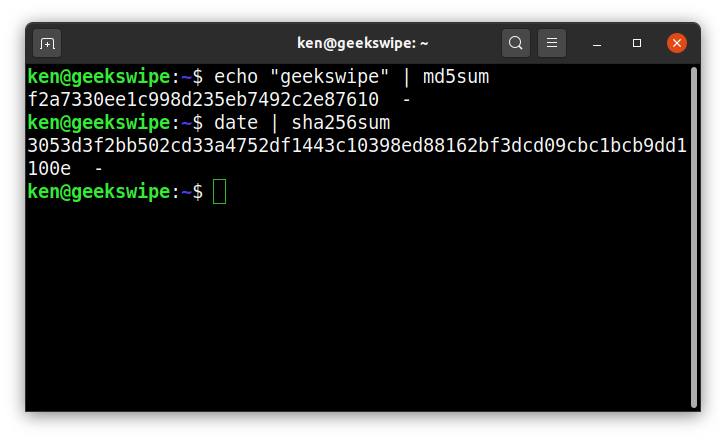Image resolution: width=726 pixels, height=440 pixels.
Task: Click the md5 hash f2a7330ee1c998d235eb7492c2e87610
Action: pos(203,100)
